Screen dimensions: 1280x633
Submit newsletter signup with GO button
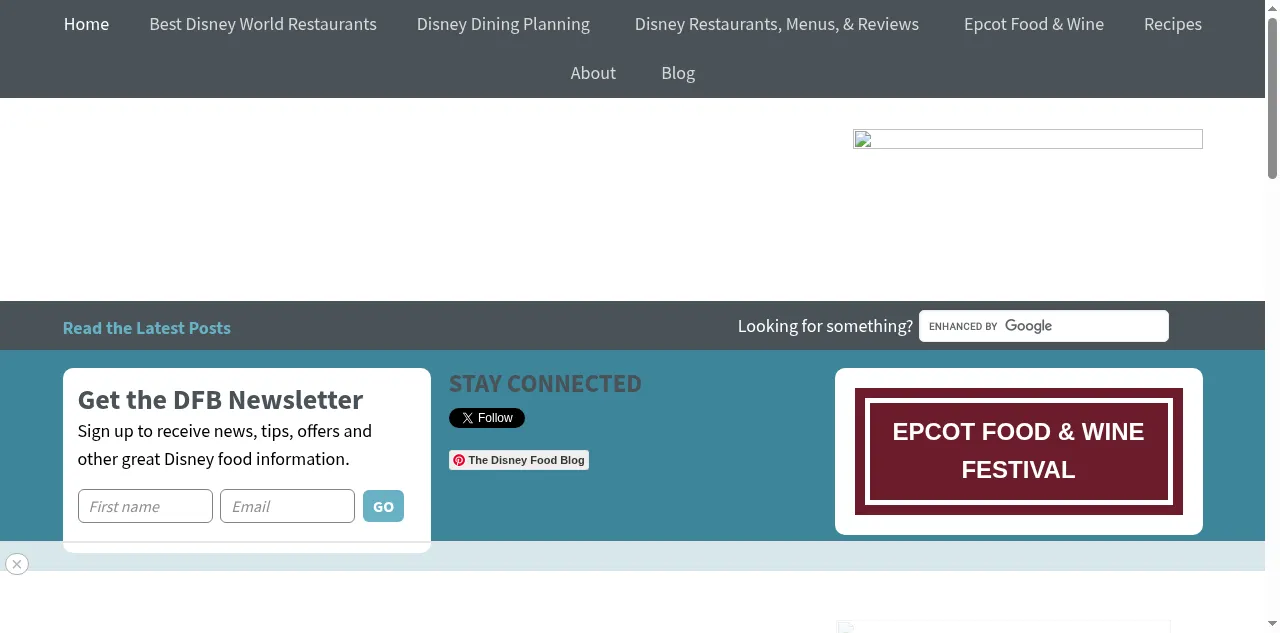click(x=383, y=506)
